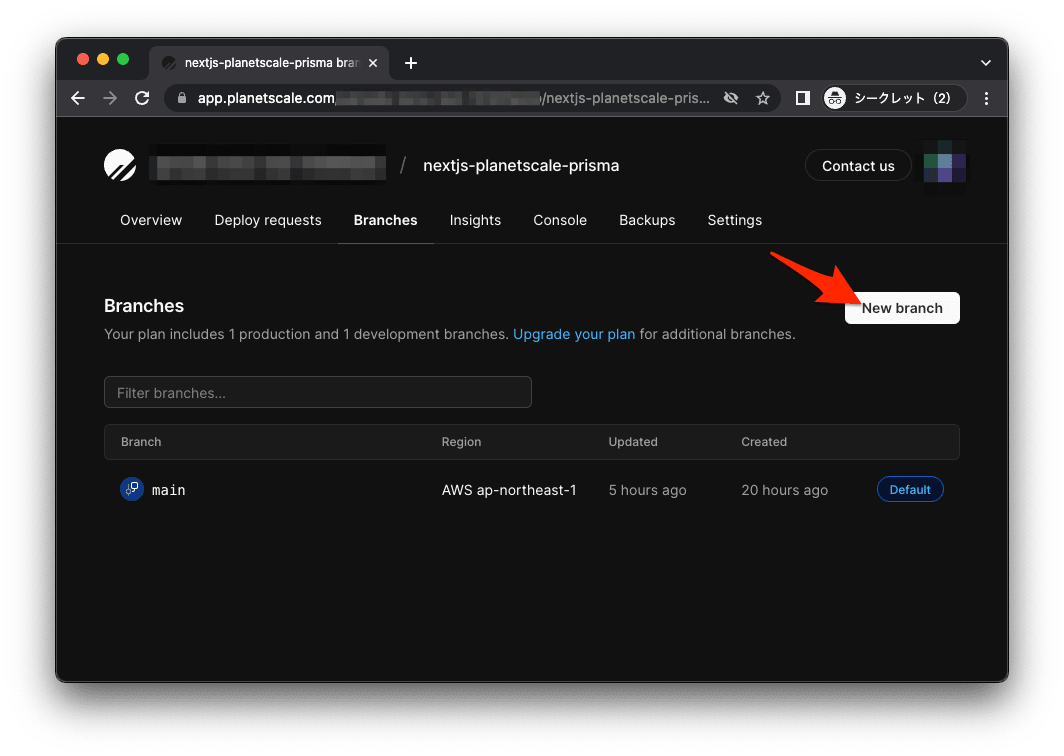Open the Settings tab
The height and width of the screenshot is (756, 1064).
[734, 221]
